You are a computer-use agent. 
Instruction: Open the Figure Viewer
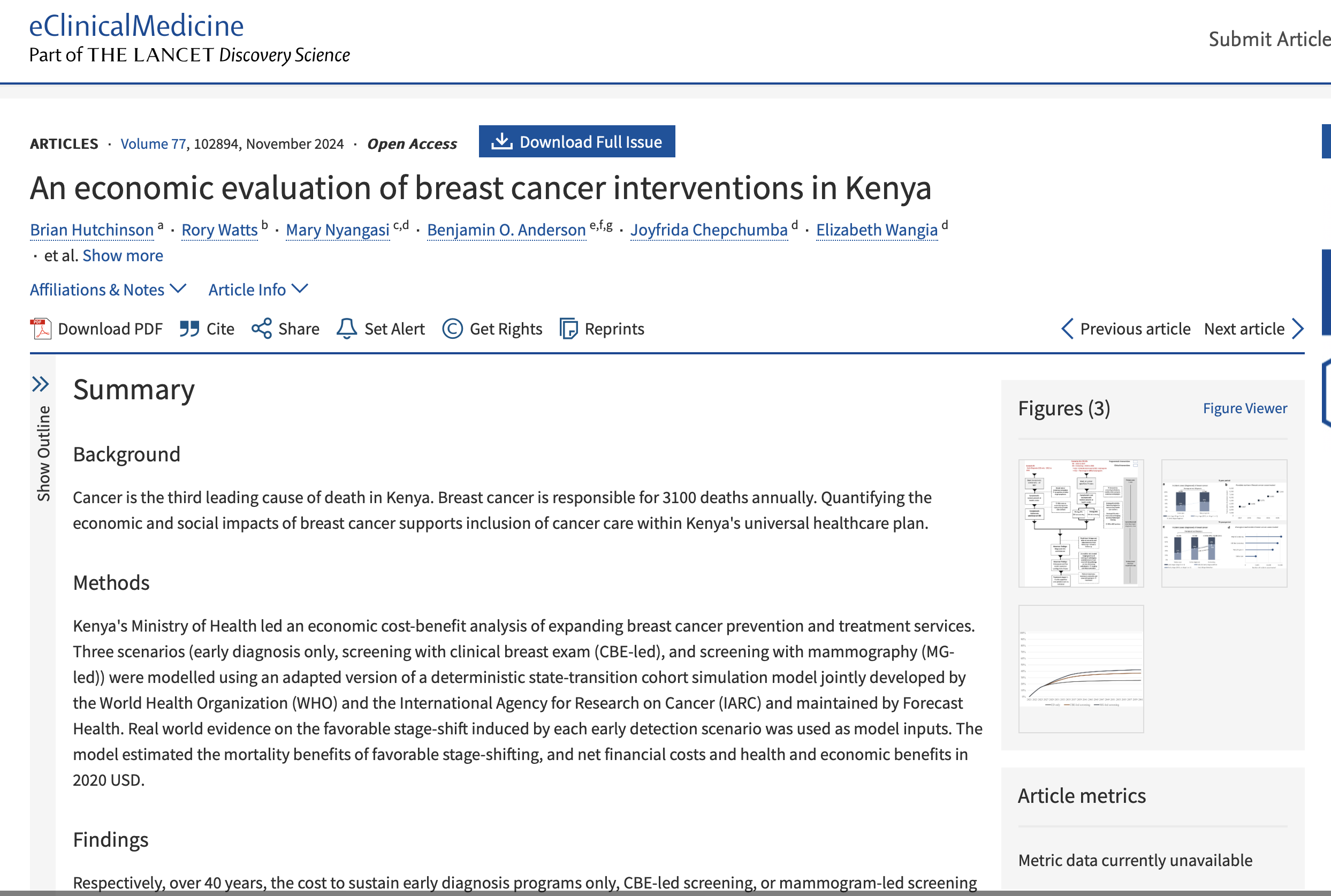(x=1245, y=408)
